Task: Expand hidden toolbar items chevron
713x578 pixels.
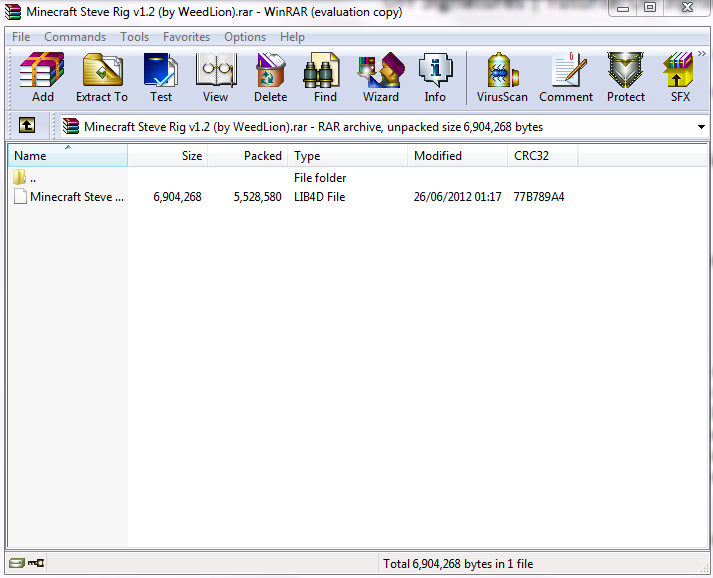Action: pyautogui.click(x=702, y=54)
